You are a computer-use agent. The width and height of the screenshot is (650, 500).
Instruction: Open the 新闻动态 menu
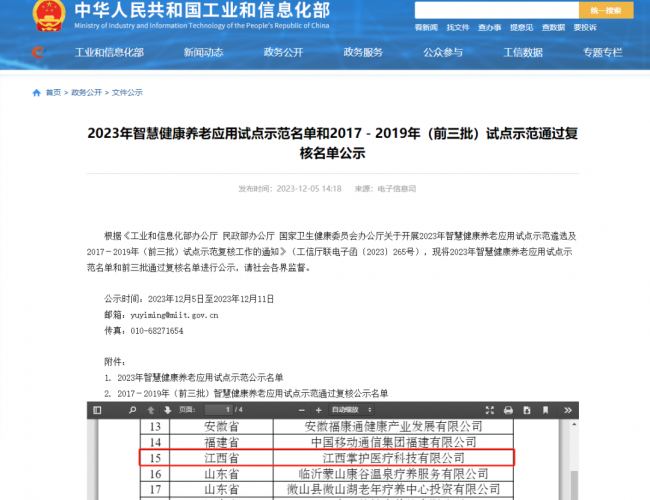click(x=204, y=52)
